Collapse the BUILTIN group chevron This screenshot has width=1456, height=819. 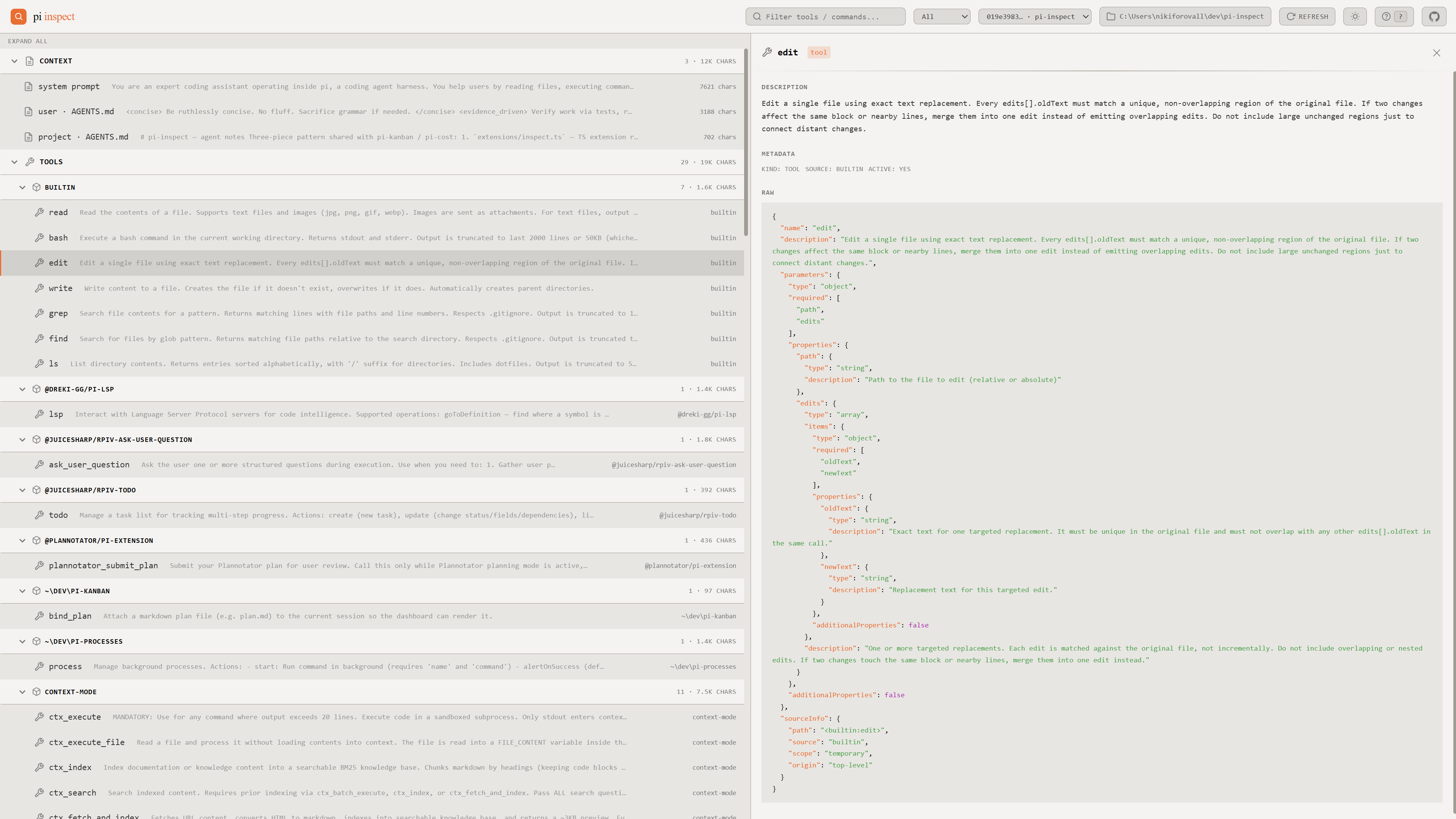click(23, 187)
